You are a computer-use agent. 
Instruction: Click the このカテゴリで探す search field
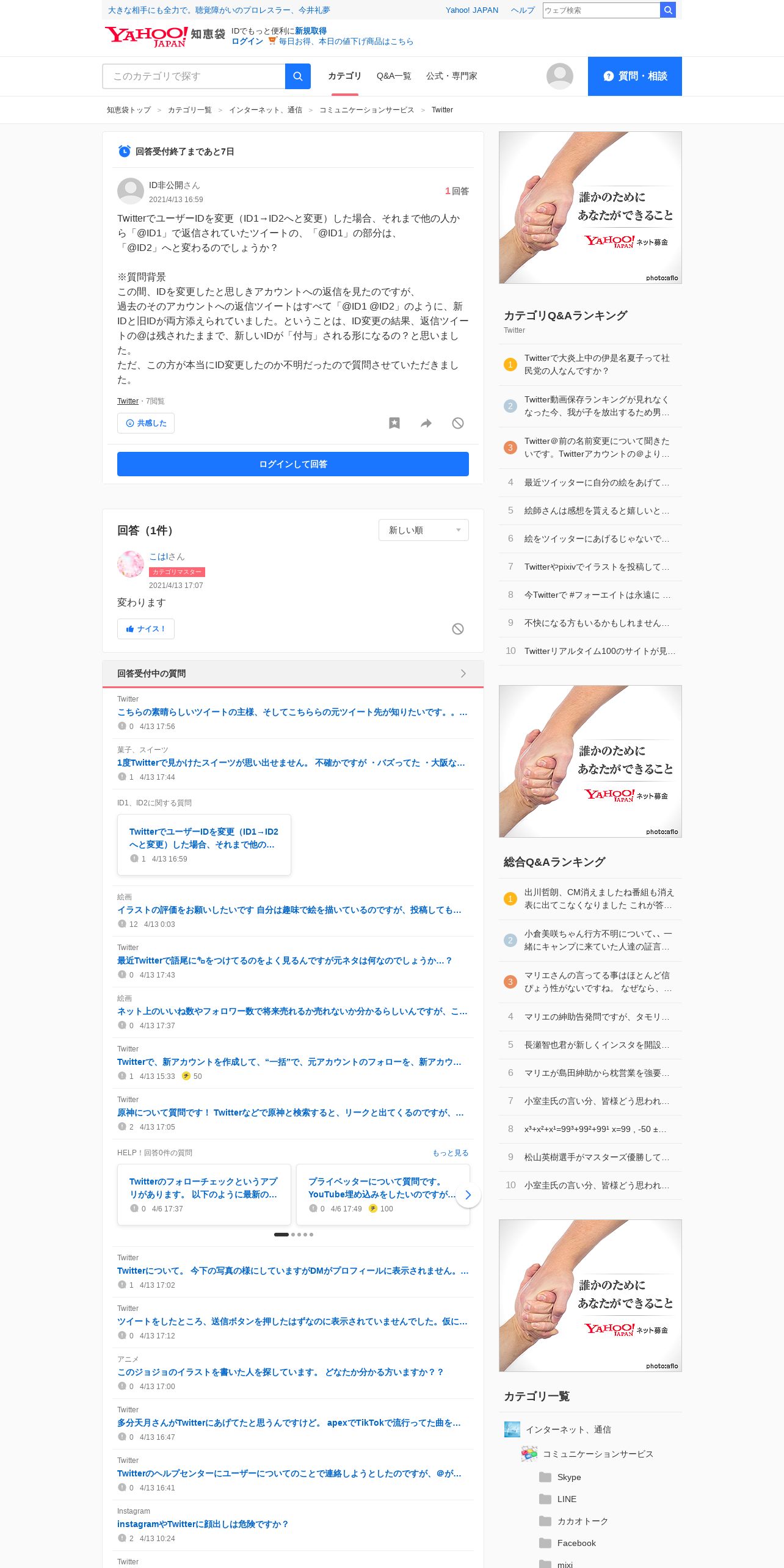point(194,76)
